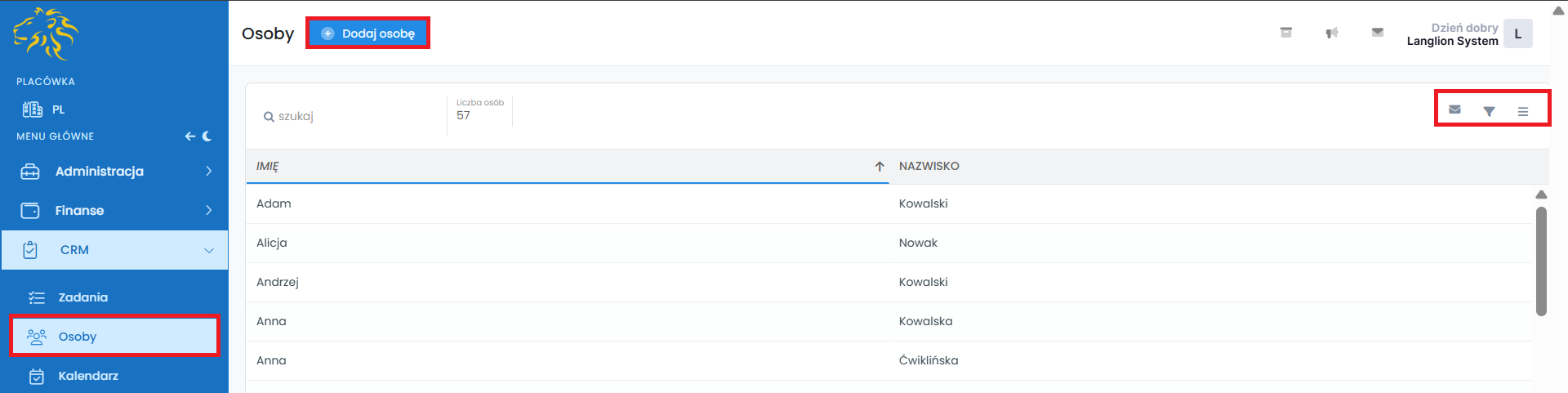The width and height of the screenshot is (1568, 393).
Task: Open Kalendarz in the CRM submenu
Action: coord(88,376)
